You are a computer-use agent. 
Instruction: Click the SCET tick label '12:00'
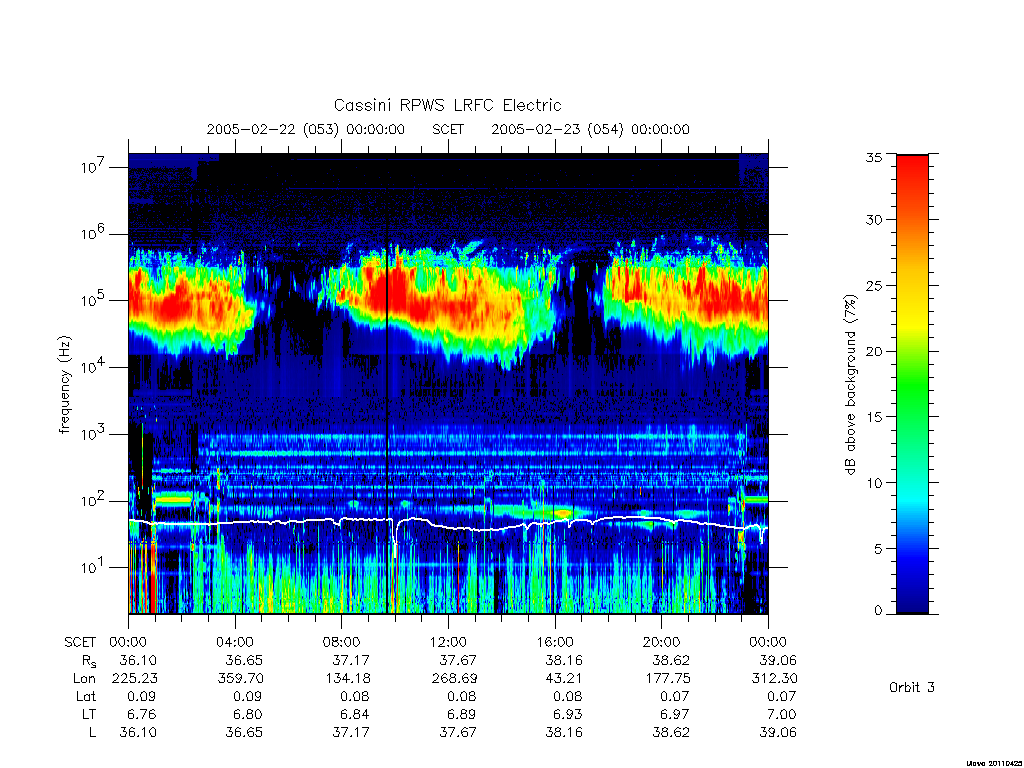coord(448,642)
